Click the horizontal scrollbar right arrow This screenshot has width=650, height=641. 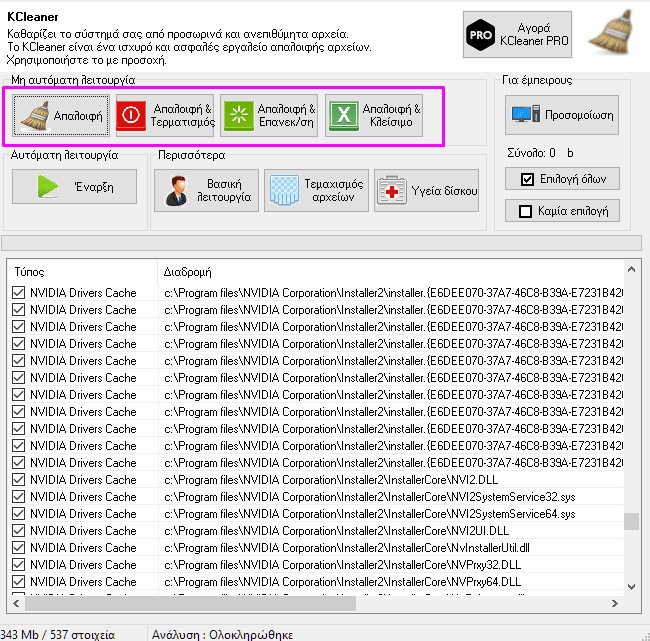[615, 603]
